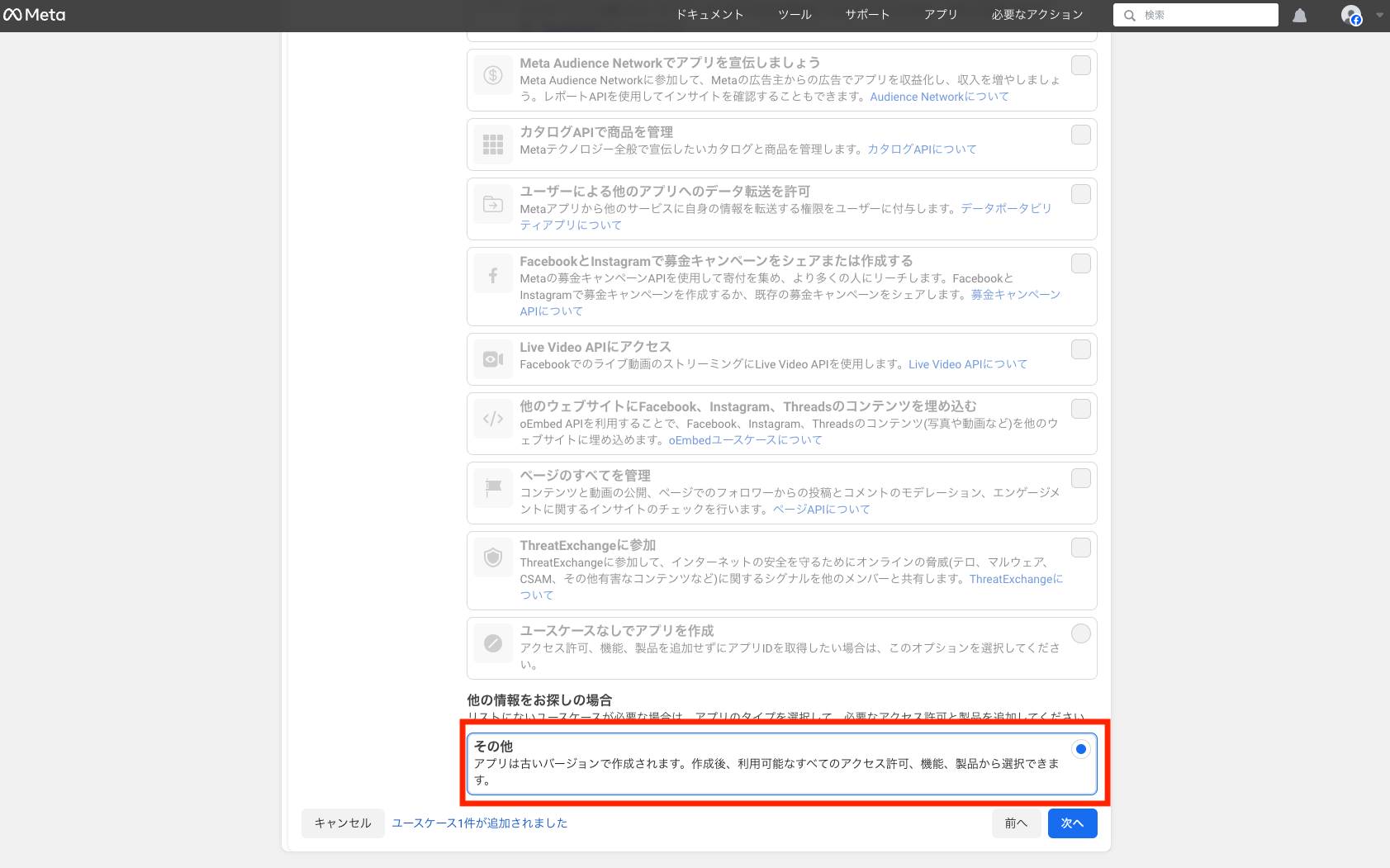The width and height of the screenshot is (1390, 868).
Task: Enable the Meta Audience Network checkbox
Action: [x=1080, y=64]
